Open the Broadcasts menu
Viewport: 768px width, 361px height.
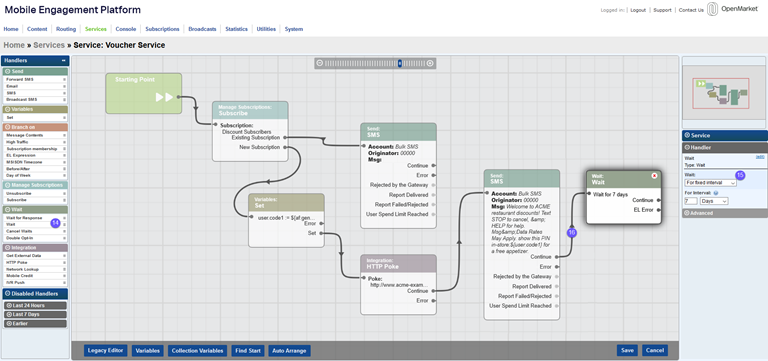202,29
